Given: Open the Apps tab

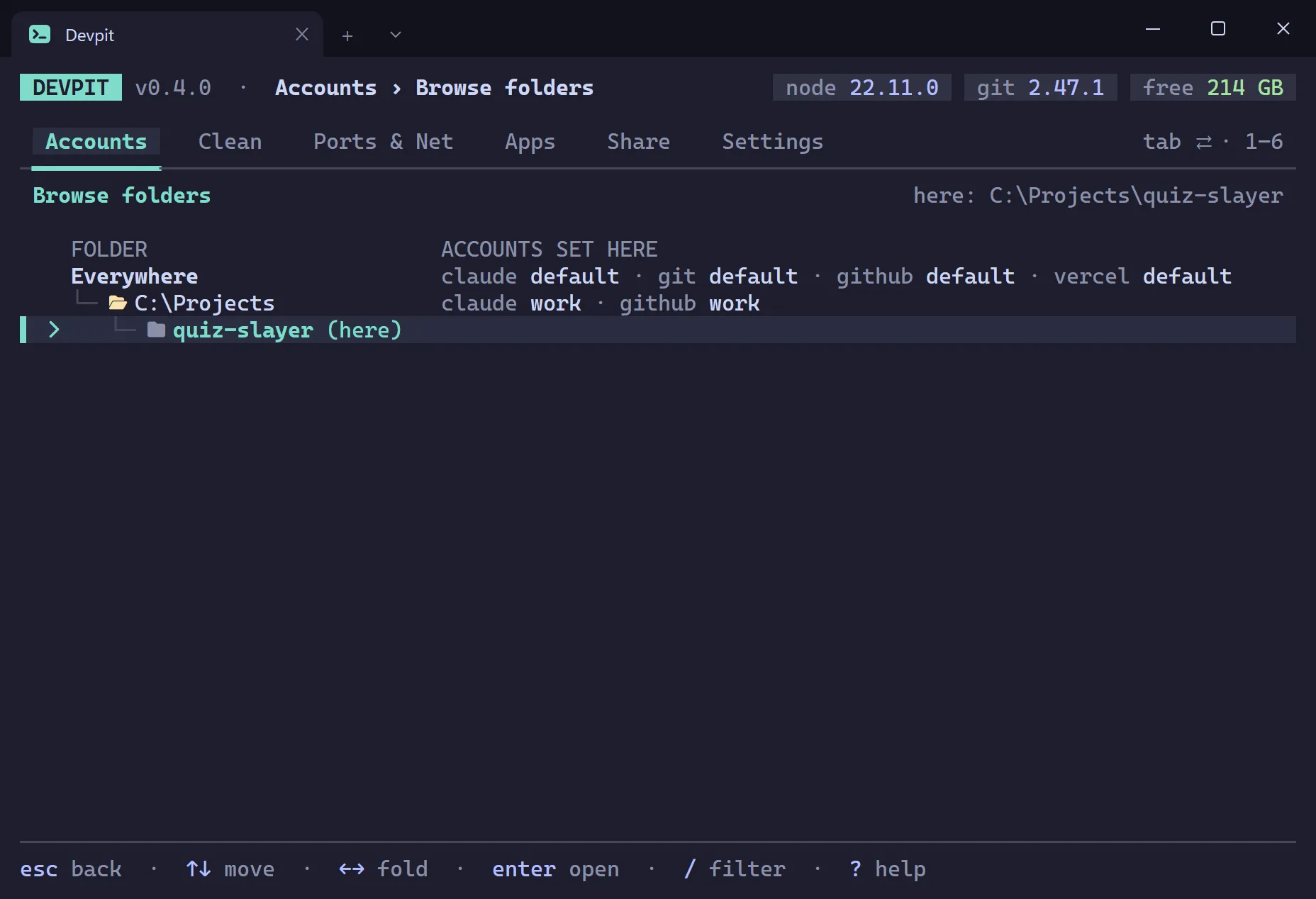Looking at the screenshot, I should [x=530, y=142].
